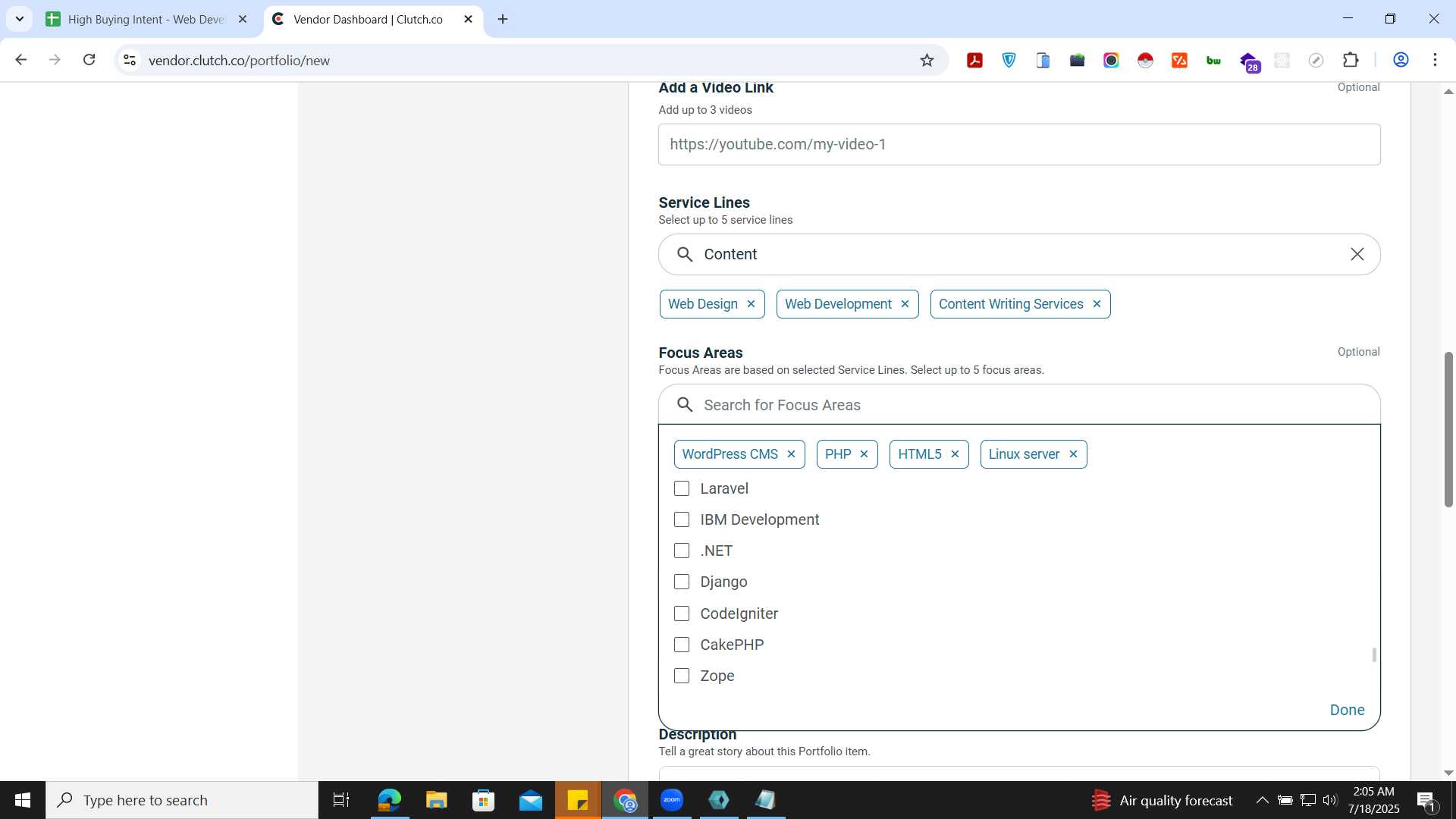Screen dimensions: 1456x819
Task: Show hidden system tray icons
Action: 1262,800
